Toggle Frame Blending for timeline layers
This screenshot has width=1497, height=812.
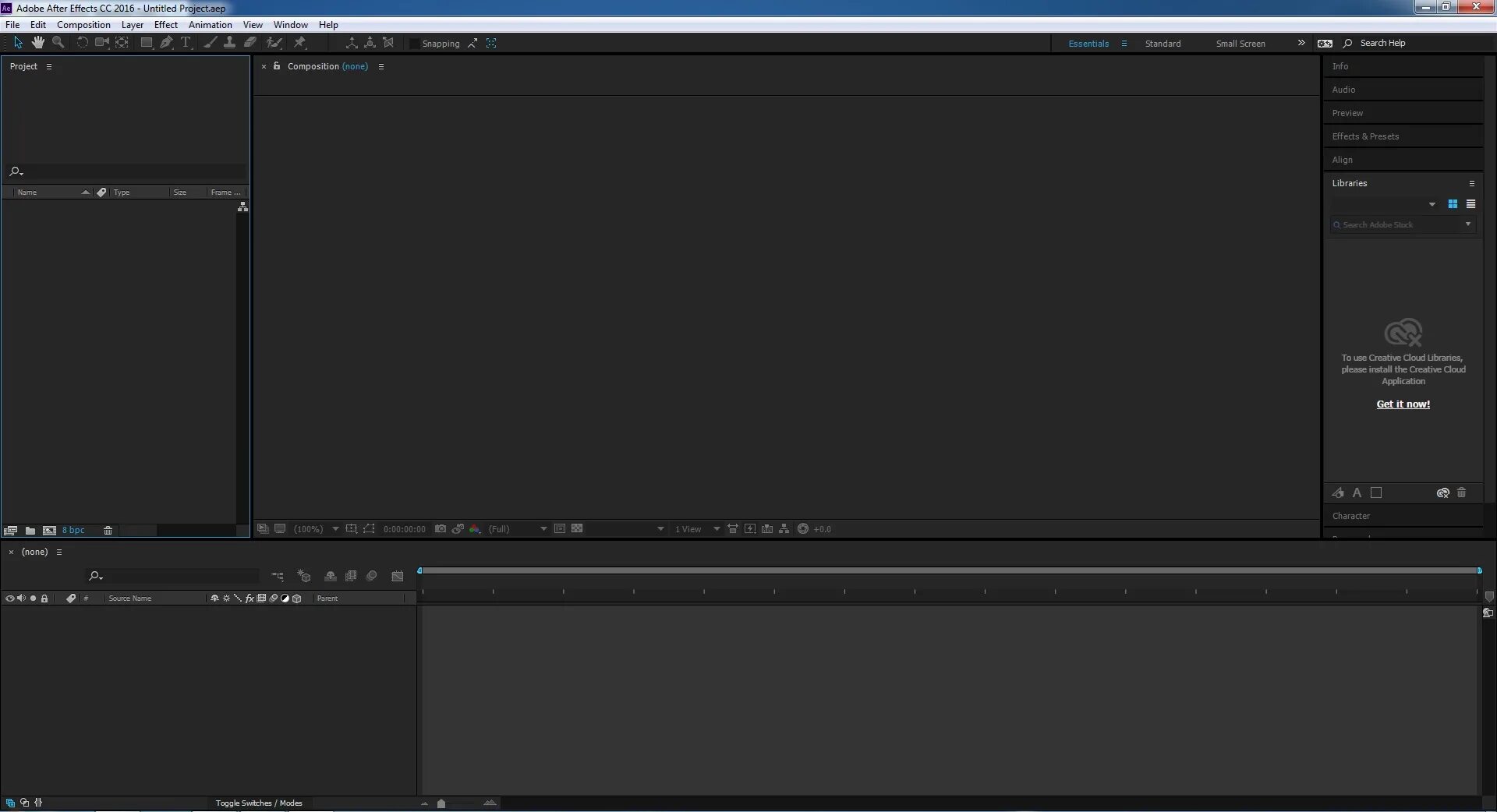point(351,576)
